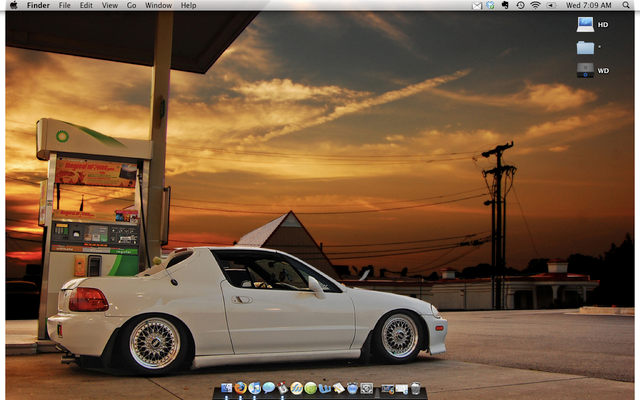Expand the View menu
The height and width of the screenshot is (400, 640).
pos(110,5)
